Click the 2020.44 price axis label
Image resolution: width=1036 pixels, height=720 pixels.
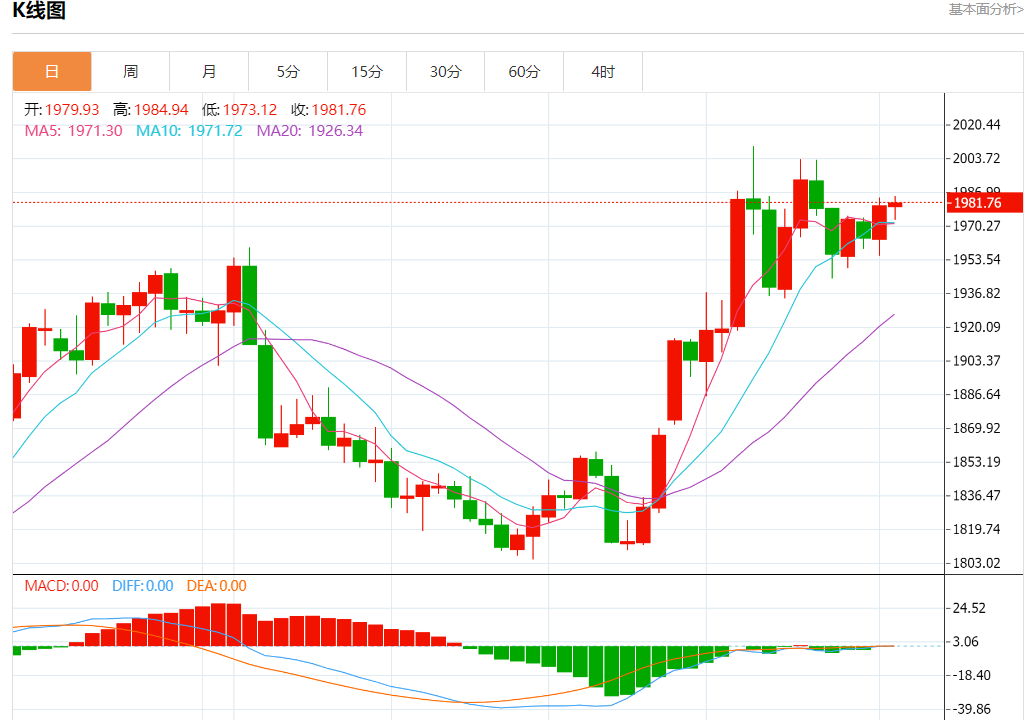pyautogui.click(x=977, y=125)
